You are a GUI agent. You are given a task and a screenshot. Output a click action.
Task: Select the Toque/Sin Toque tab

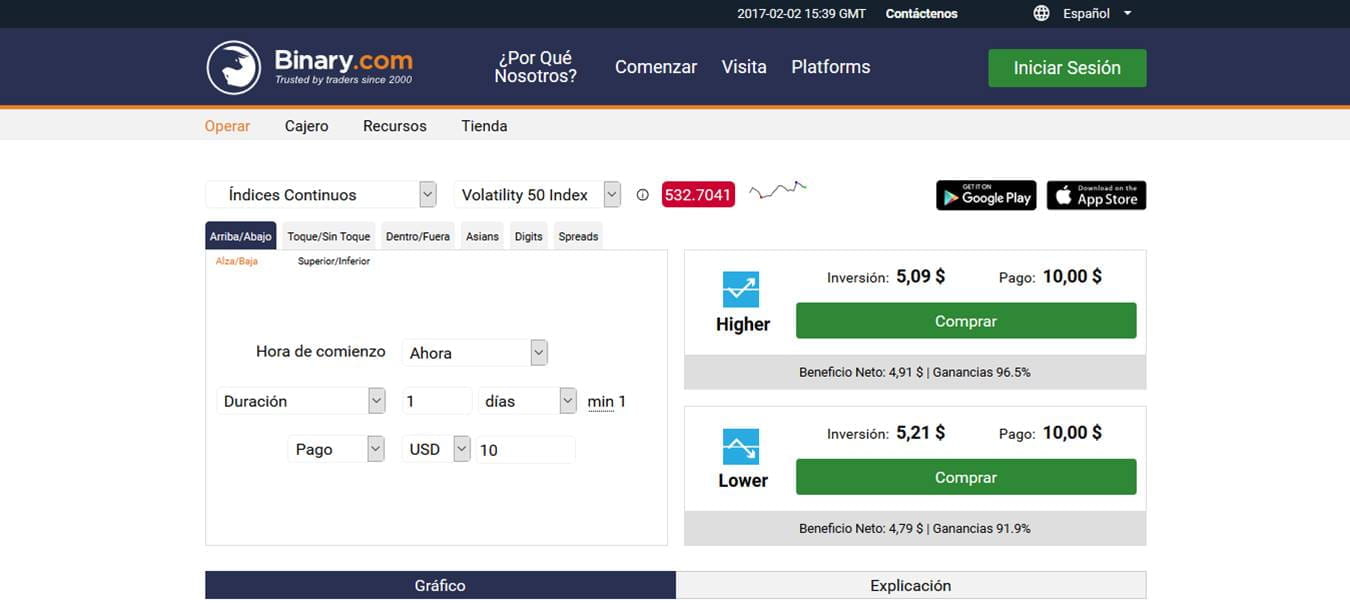pos(329,236)
